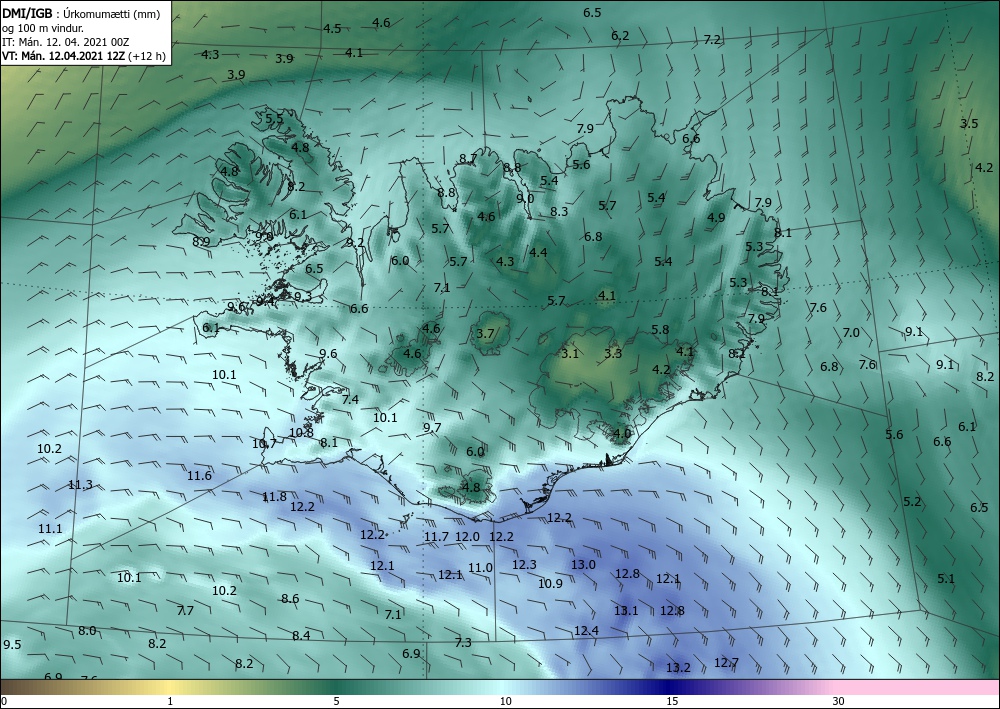
Task: Click the map value 9.7
Action: point(432,427)
